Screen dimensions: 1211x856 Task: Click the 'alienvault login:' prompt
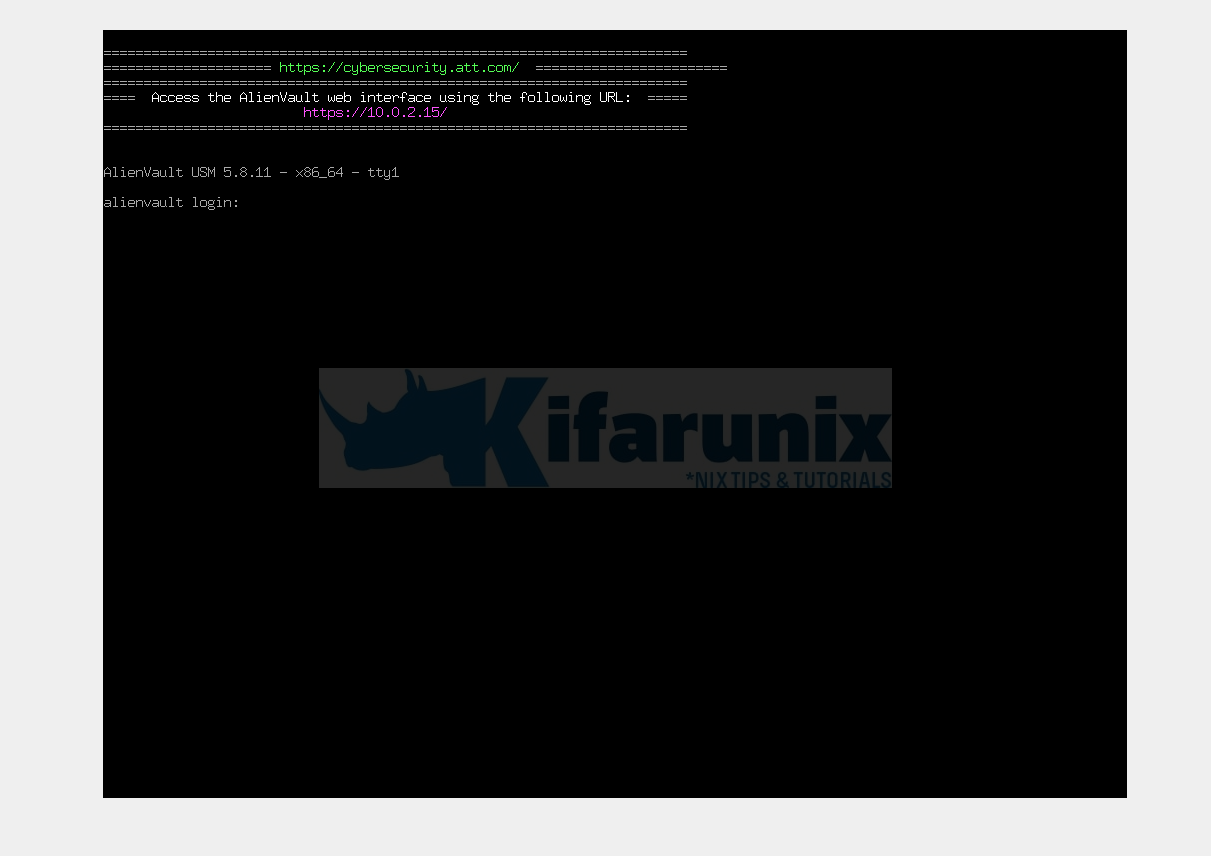coord(171,203)
